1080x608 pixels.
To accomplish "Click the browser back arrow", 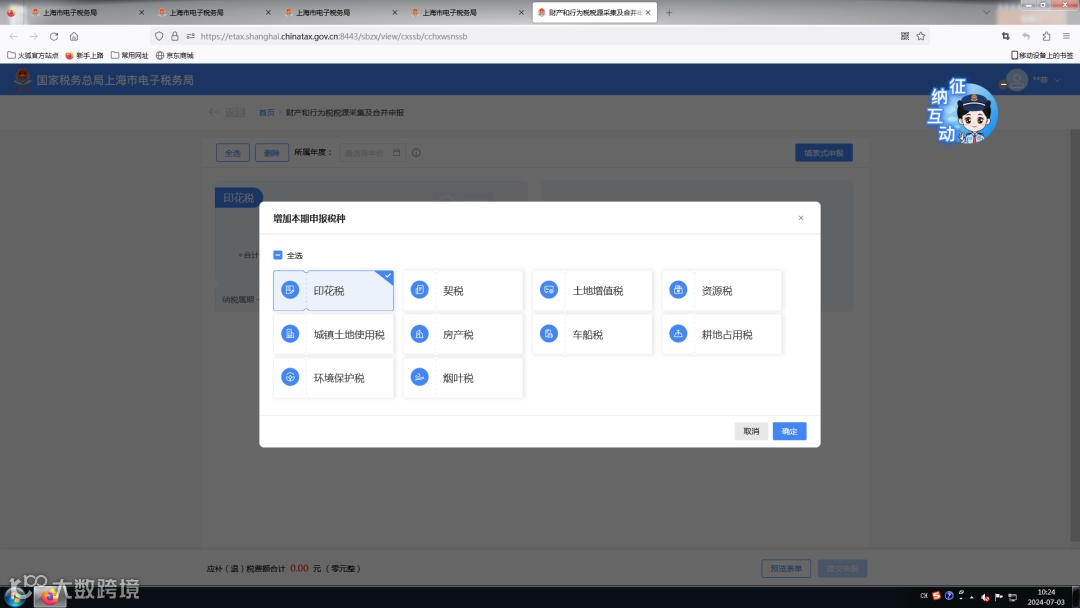I will point(14,36).
